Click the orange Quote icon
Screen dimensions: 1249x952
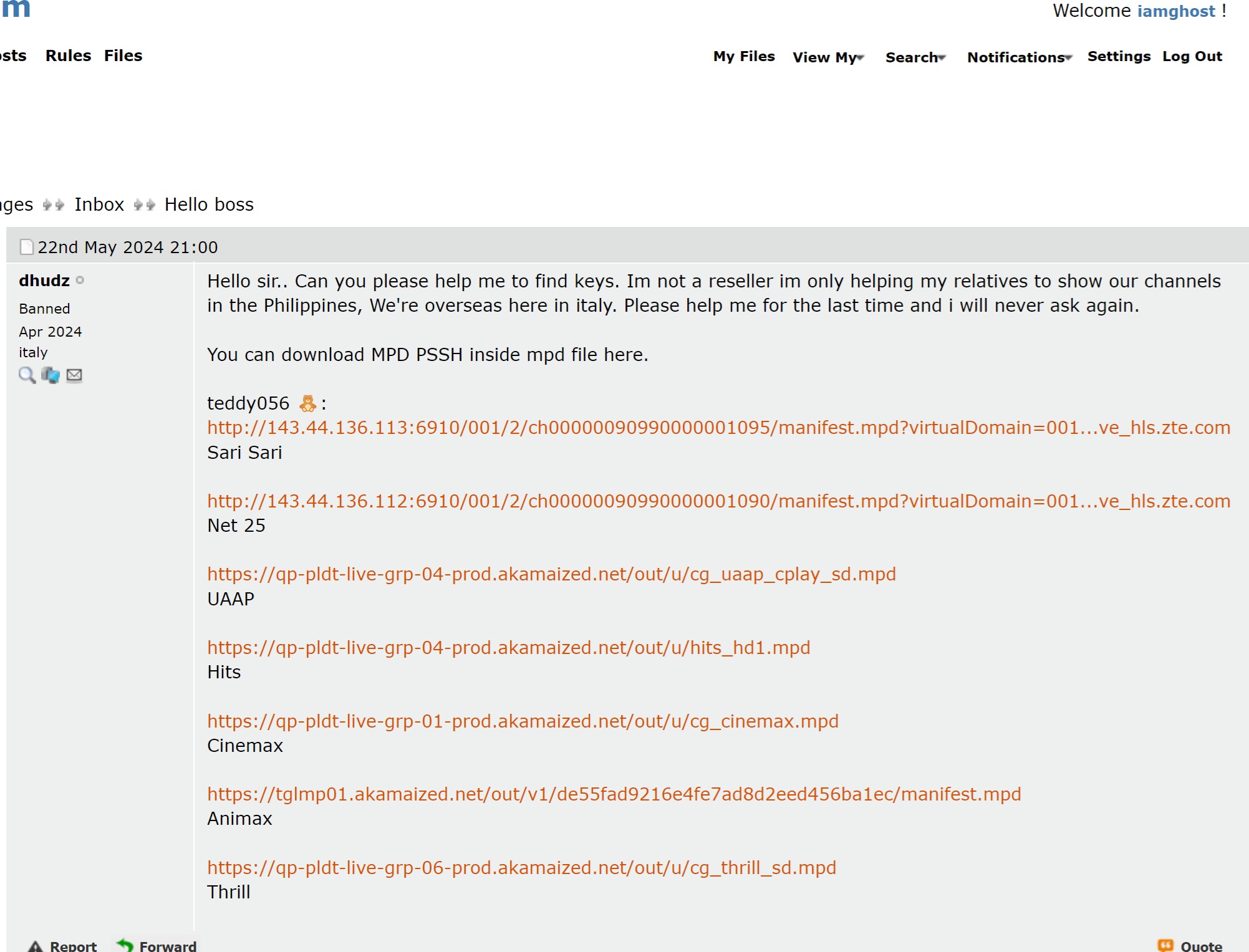click(x=1165, y=945)
